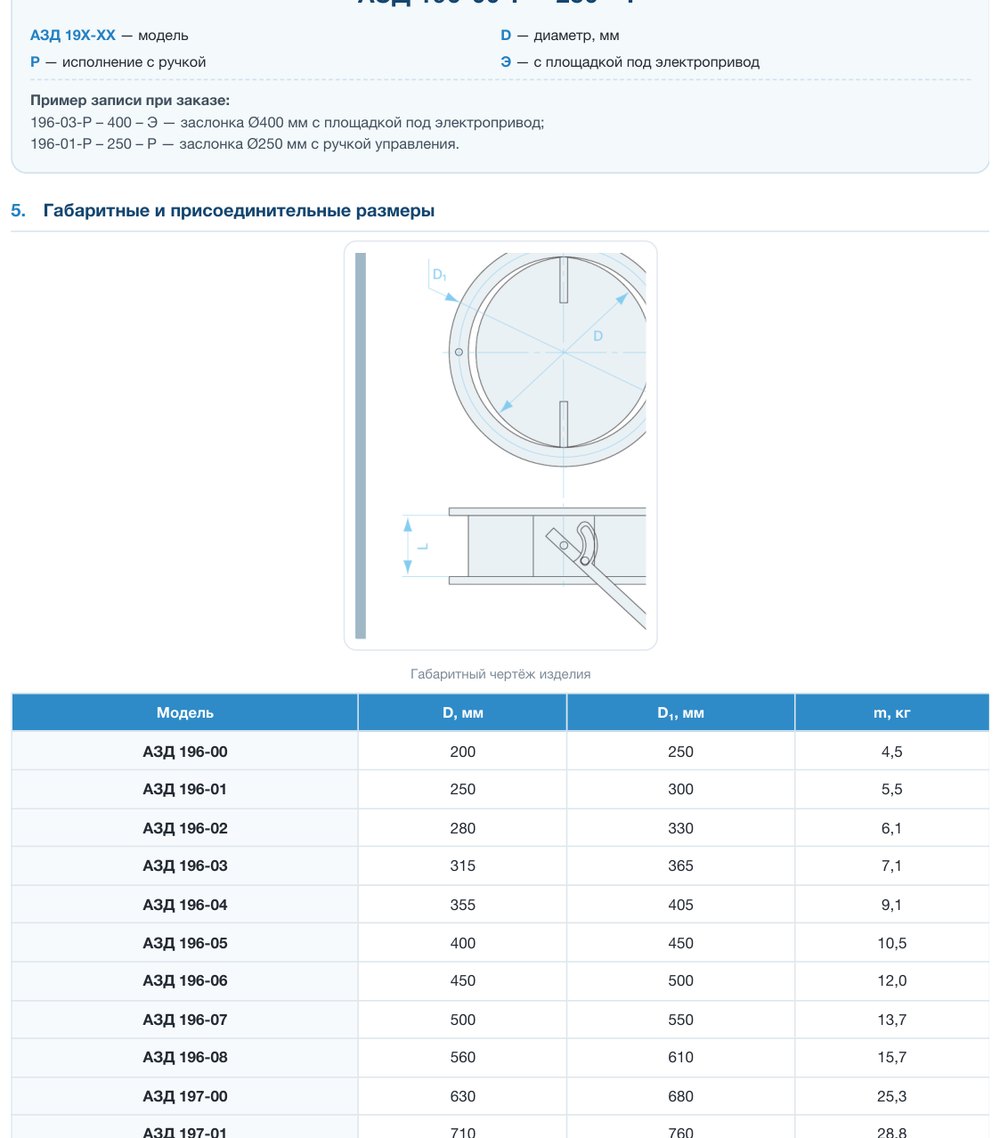
Task: Select the 'АЗД 196-08' model cell
Action: pos(185,1057)
